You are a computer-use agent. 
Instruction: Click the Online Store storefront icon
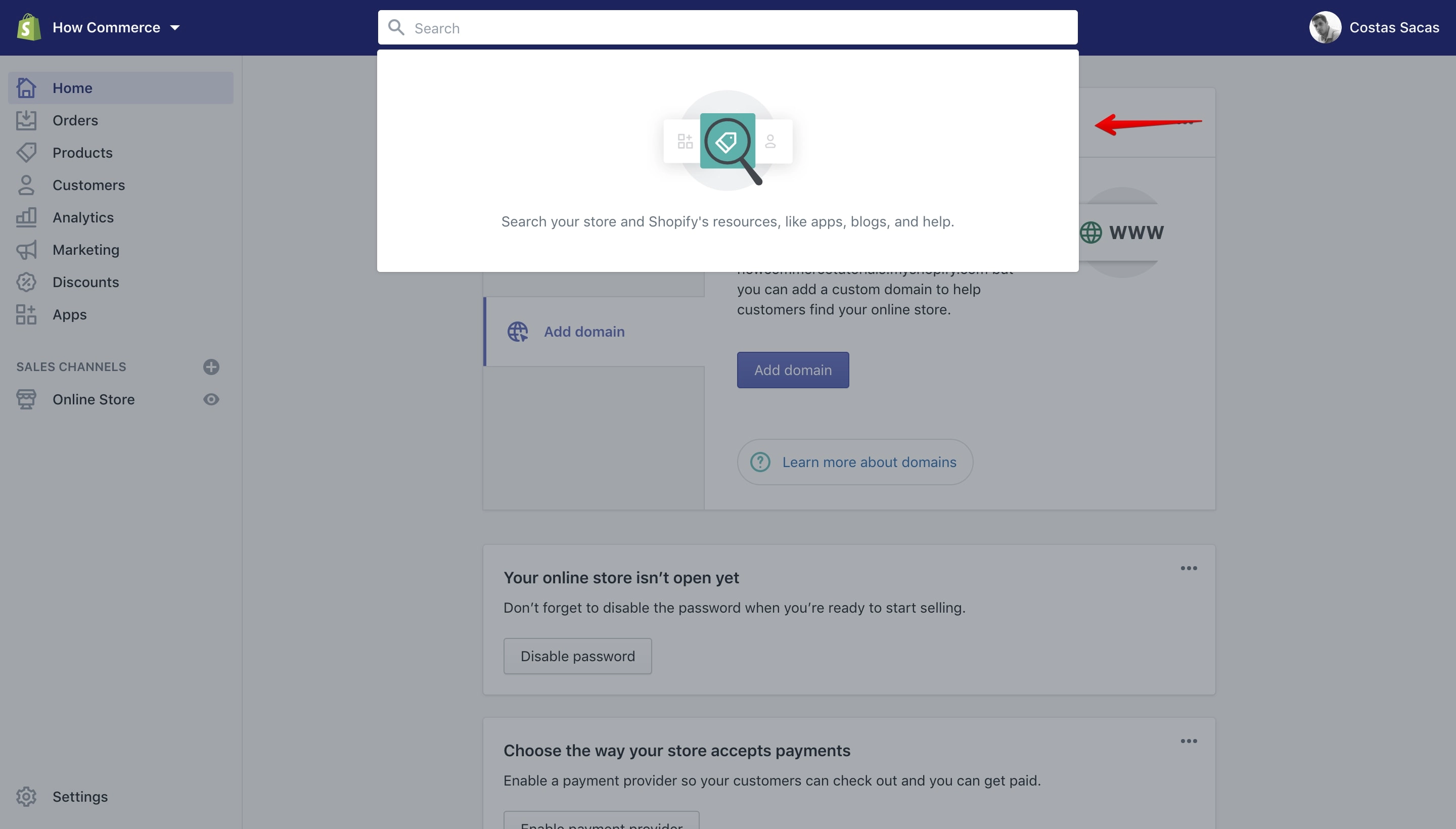pyautogui.click(x=26, y=399)
